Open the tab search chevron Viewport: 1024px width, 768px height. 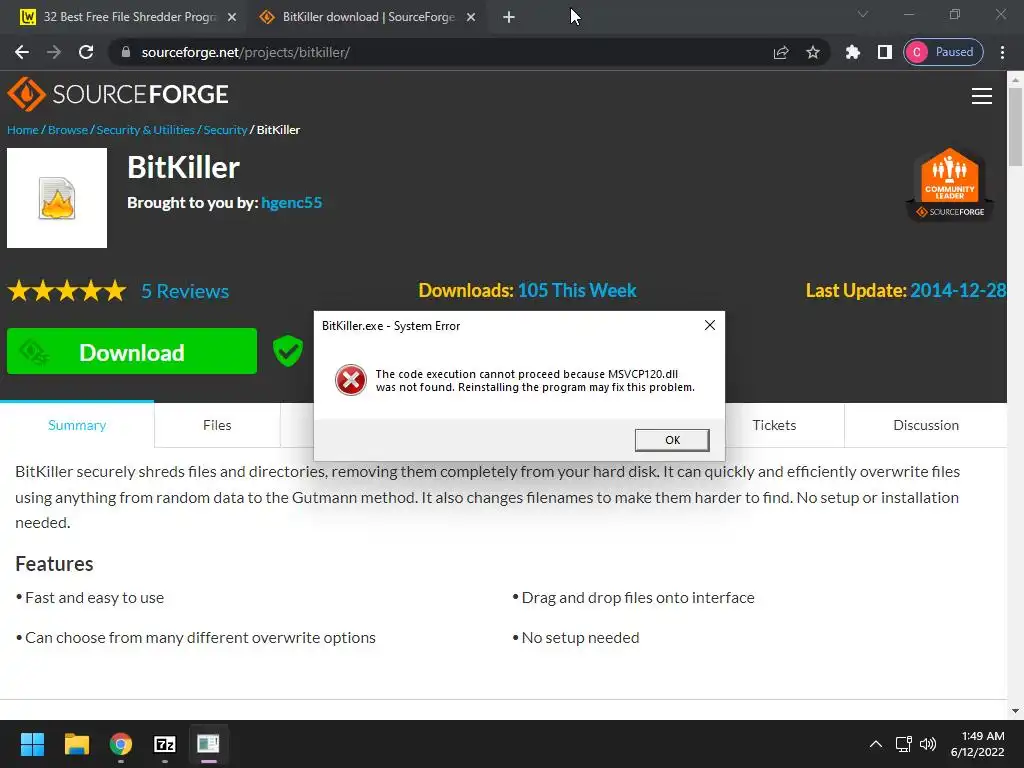point(863,14)
